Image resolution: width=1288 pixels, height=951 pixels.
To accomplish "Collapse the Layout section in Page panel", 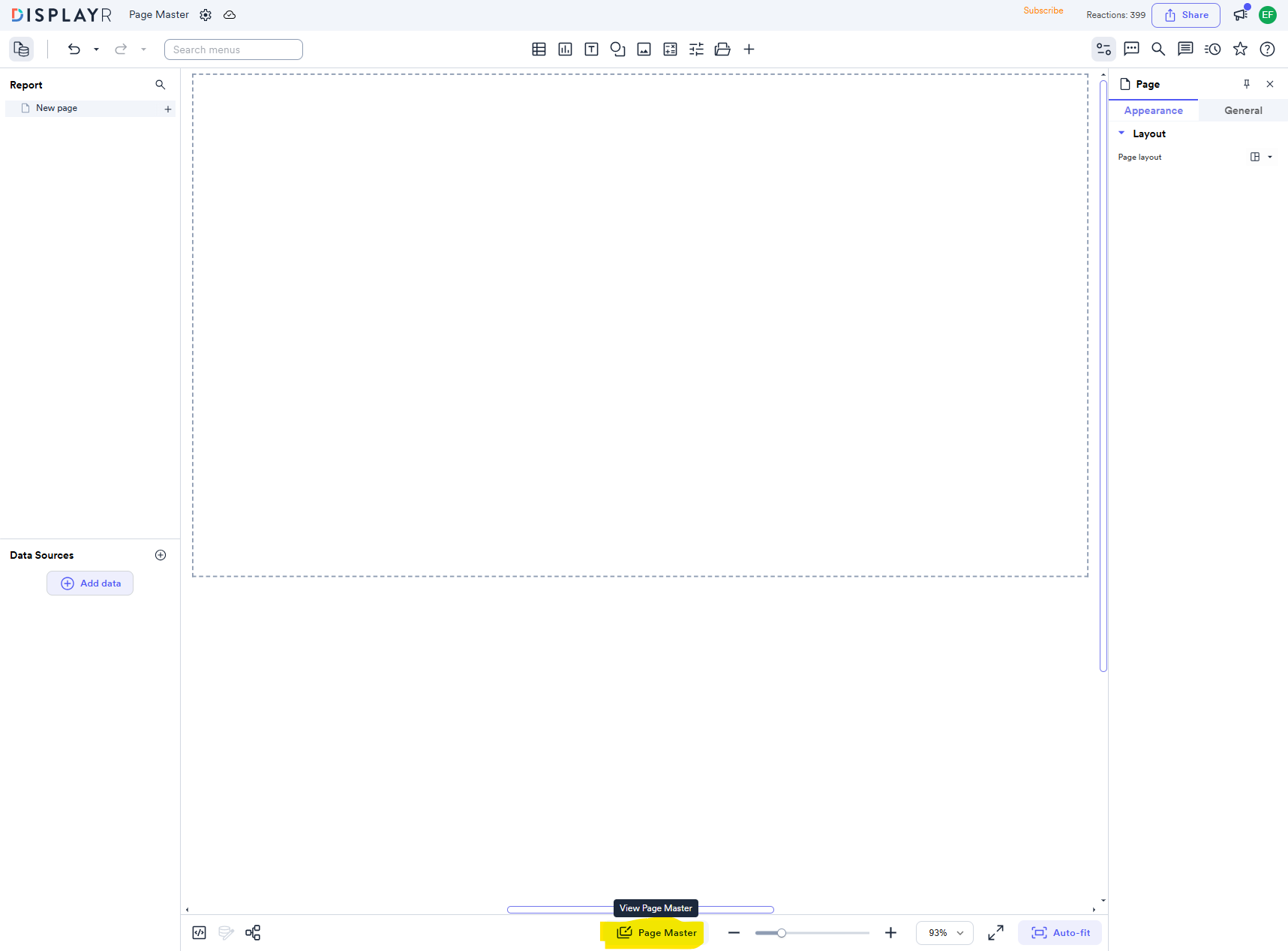I will tap(1121, 133).
